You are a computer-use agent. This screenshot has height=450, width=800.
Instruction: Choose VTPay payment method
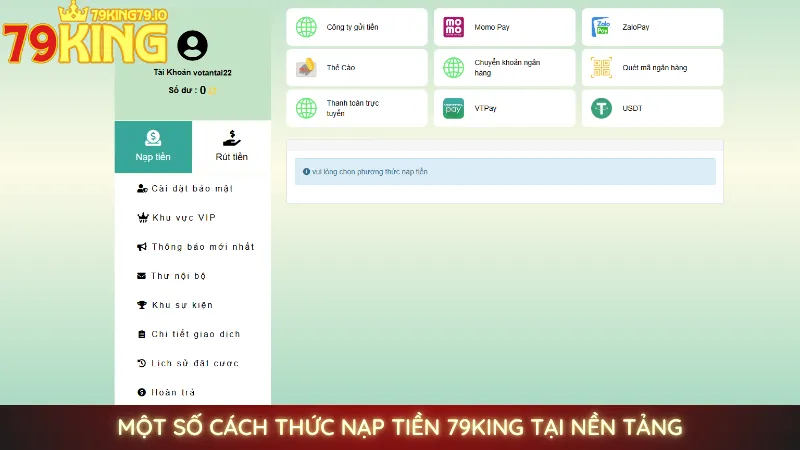(505, 108)
